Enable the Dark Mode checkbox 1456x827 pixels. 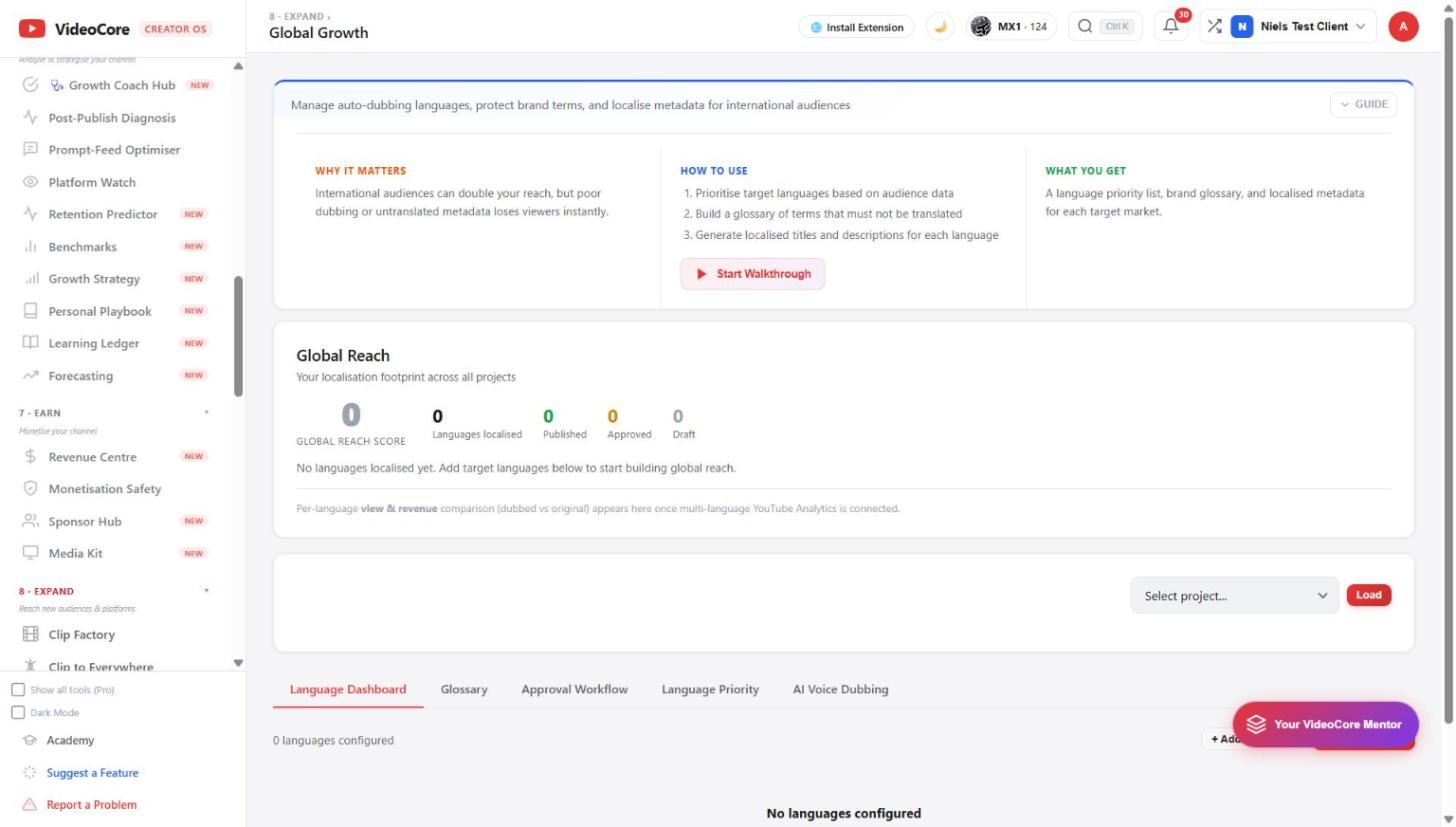pyautogui.click(x=18, y=713)
